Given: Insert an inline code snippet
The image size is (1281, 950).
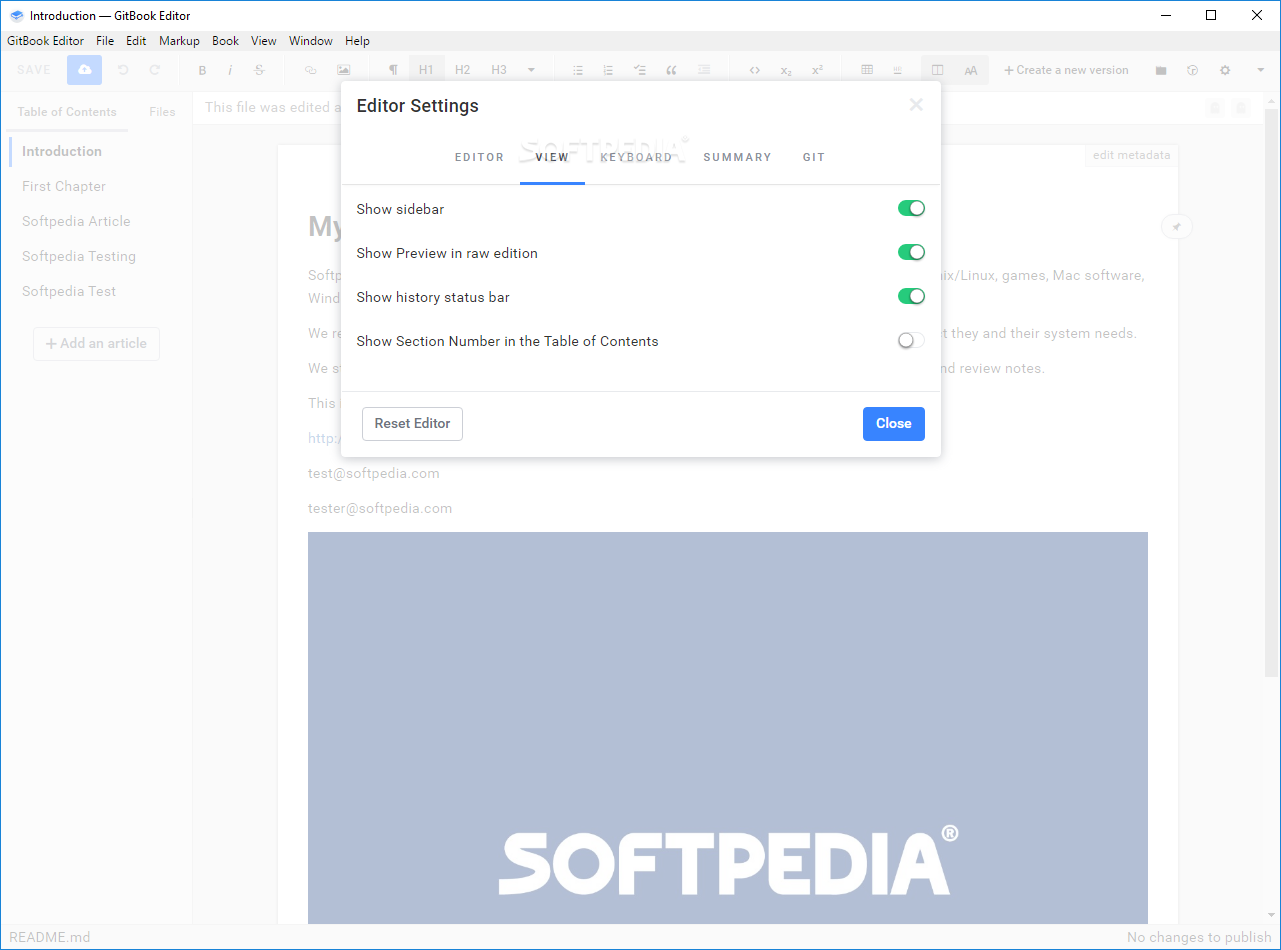Looking at the screenshot, I should [x=755, y=70].
